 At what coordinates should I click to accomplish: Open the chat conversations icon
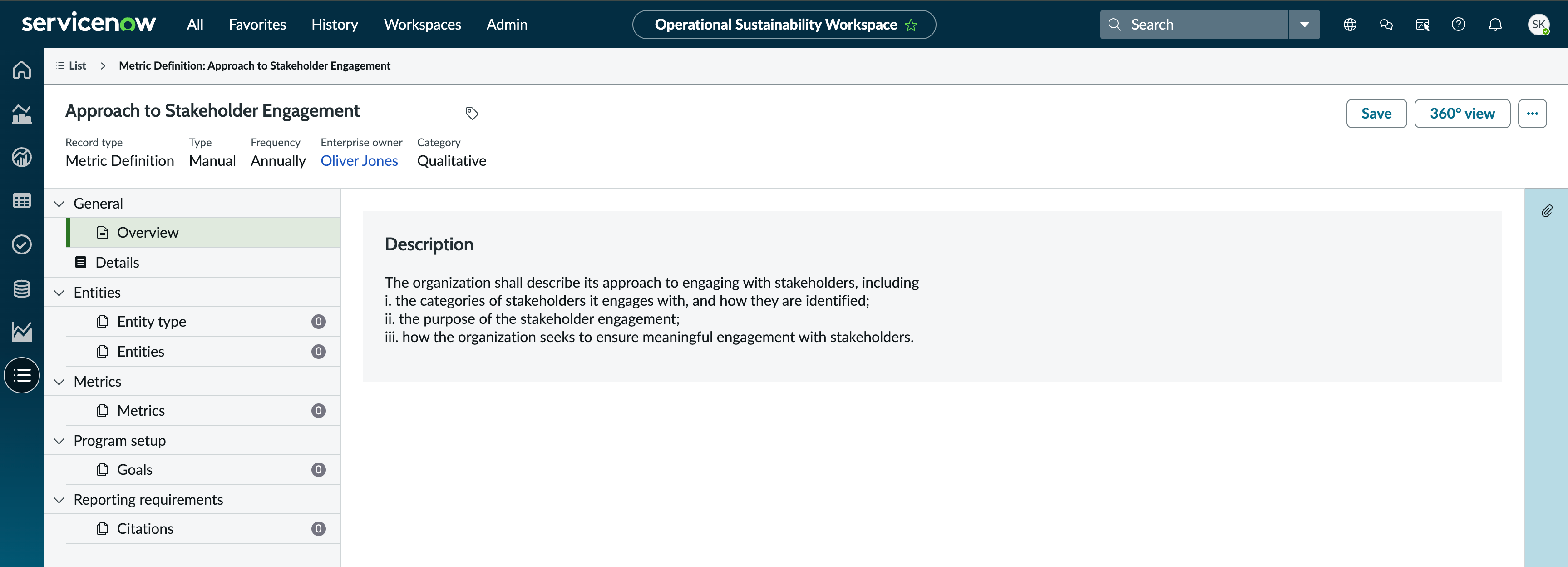pos(1386,25)
